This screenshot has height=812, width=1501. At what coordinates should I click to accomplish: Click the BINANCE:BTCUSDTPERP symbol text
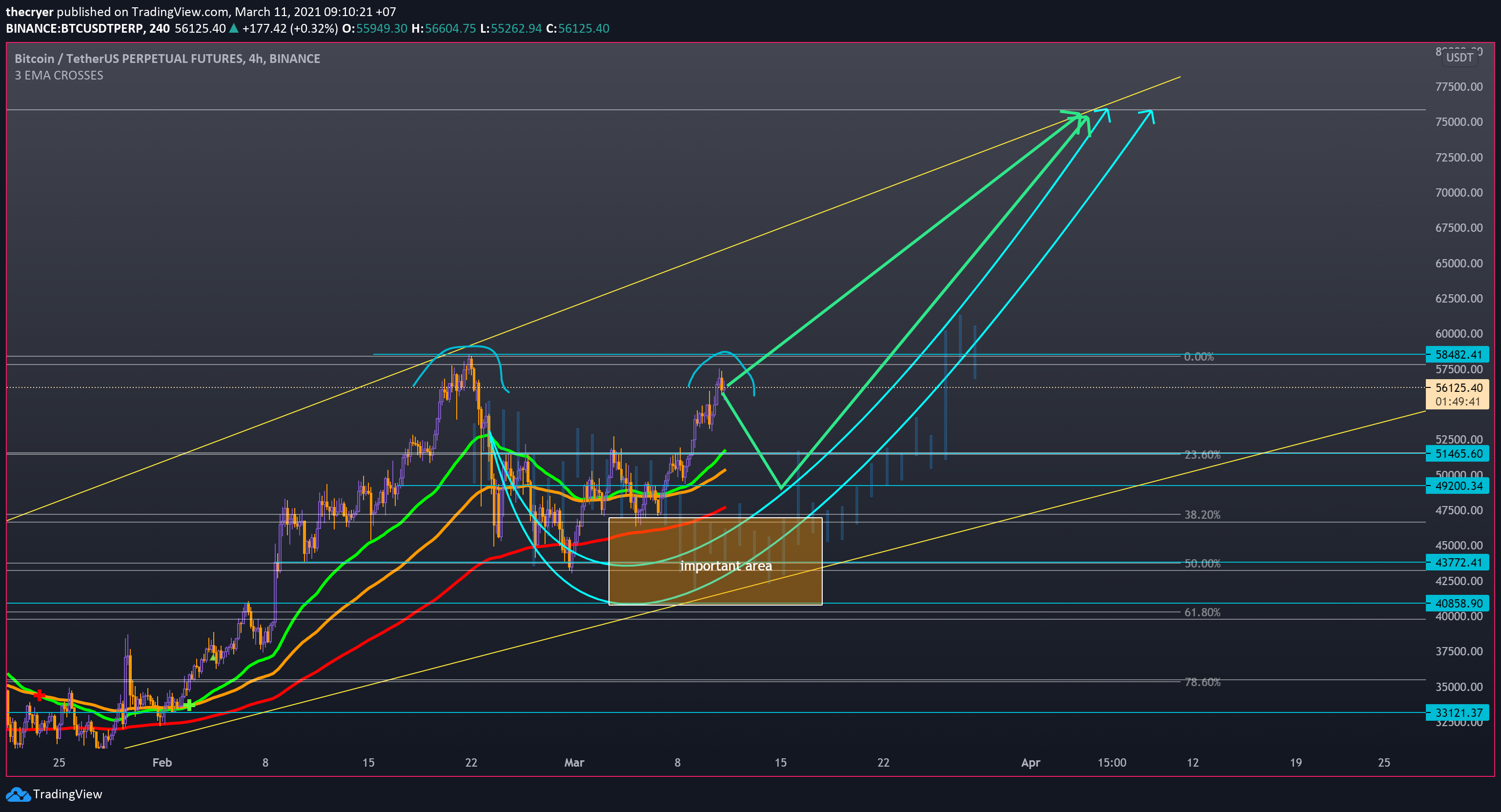(x=75, y=28)
